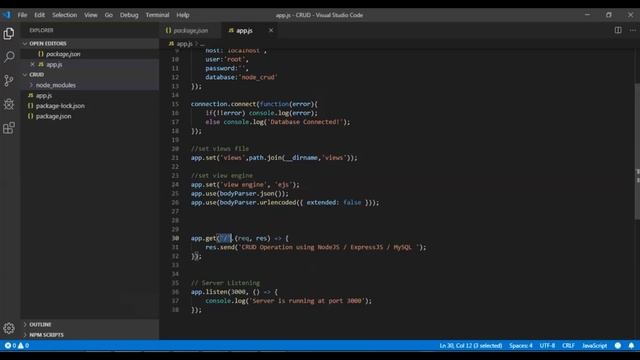Open notifications bell in status bar
The width and height of the screenshot is (640, 360).
click(x=631, y=345)
